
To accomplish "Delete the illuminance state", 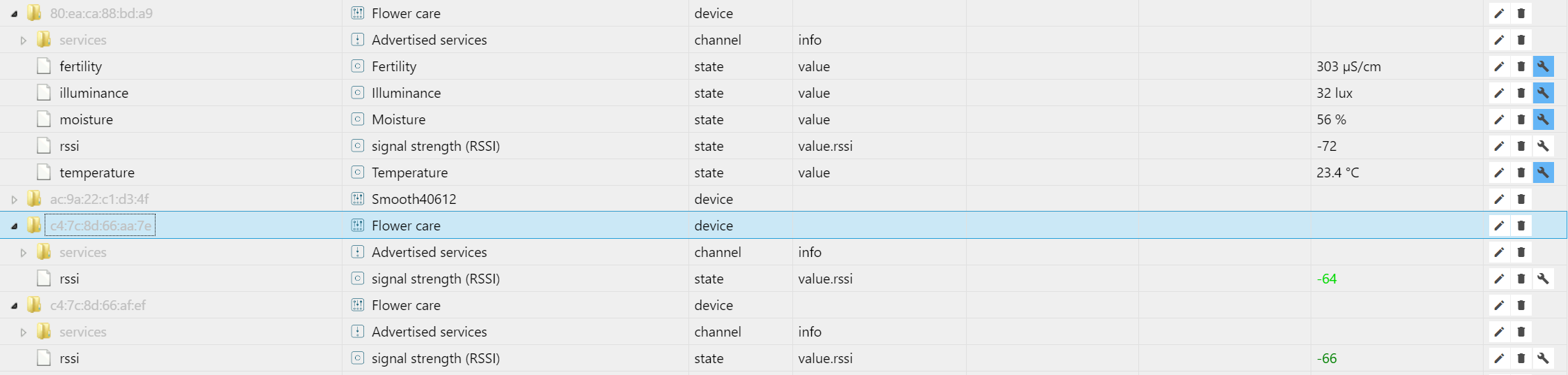I will [1521, 93].
